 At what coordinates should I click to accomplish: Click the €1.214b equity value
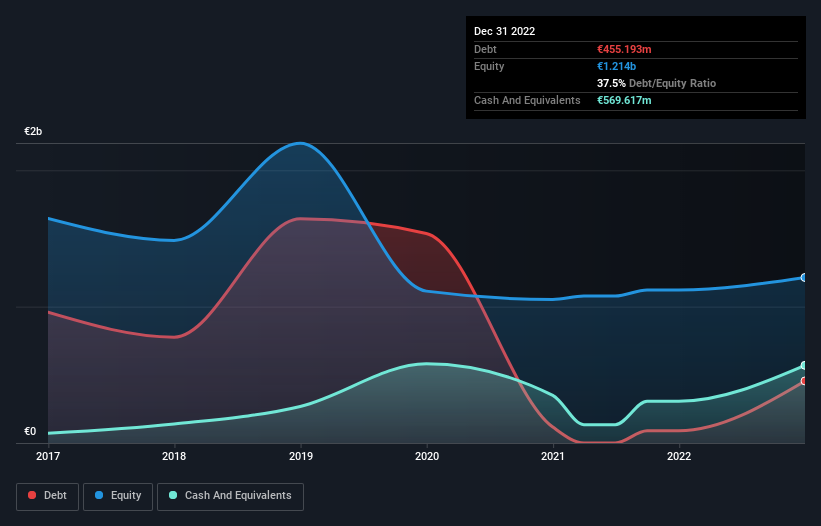click(616, 66)
